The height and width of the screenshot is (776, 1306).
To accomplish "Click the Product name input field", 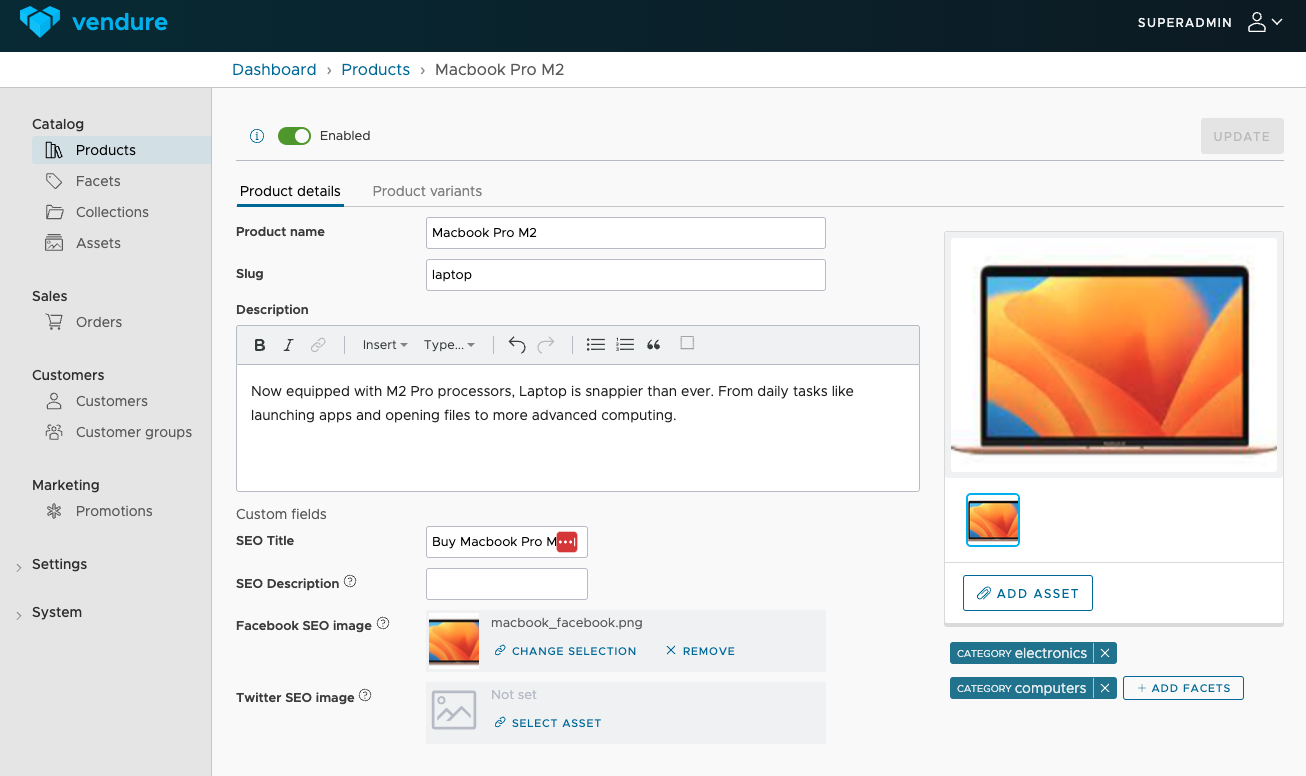I will [x=626, y=232].
